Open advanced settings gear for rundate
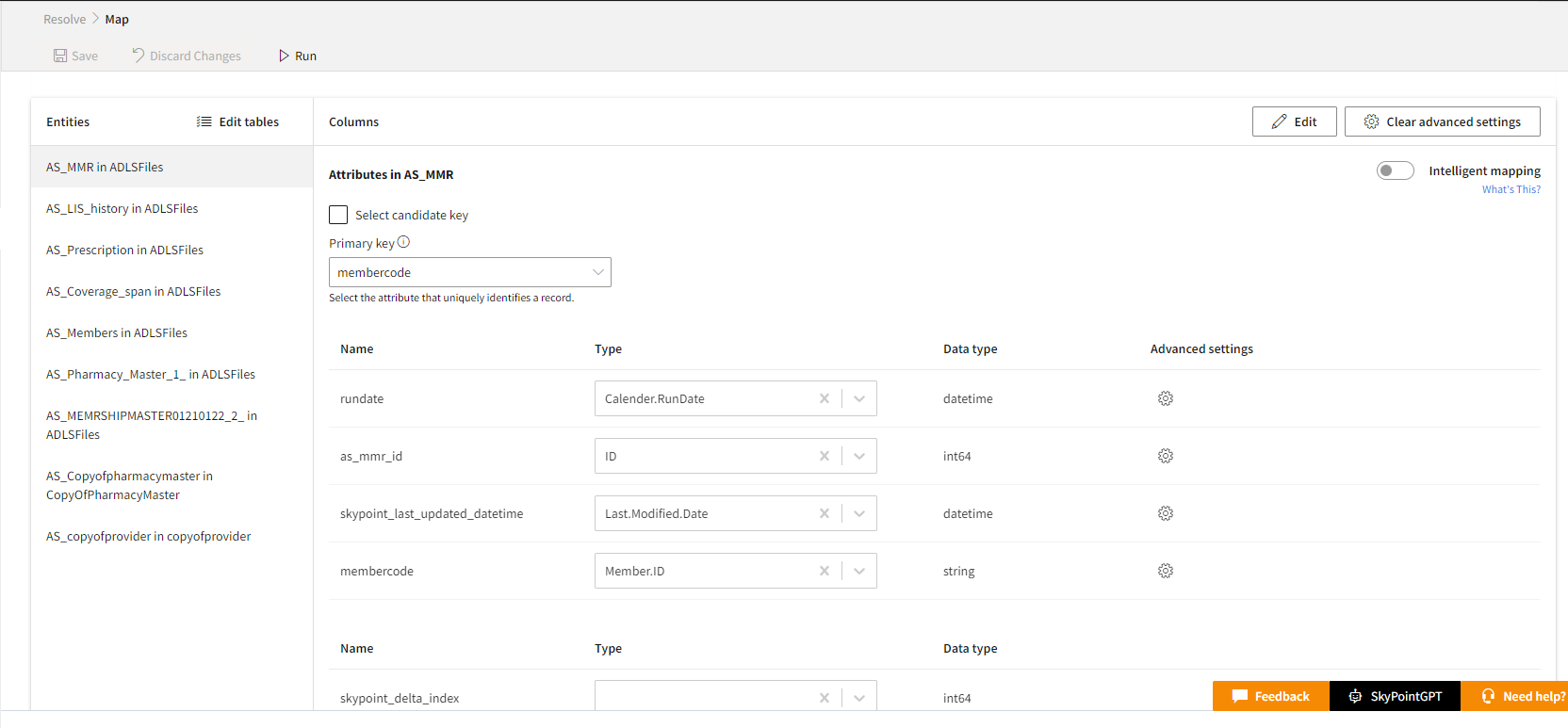Screen dimensions: 1568x728 1166,398
